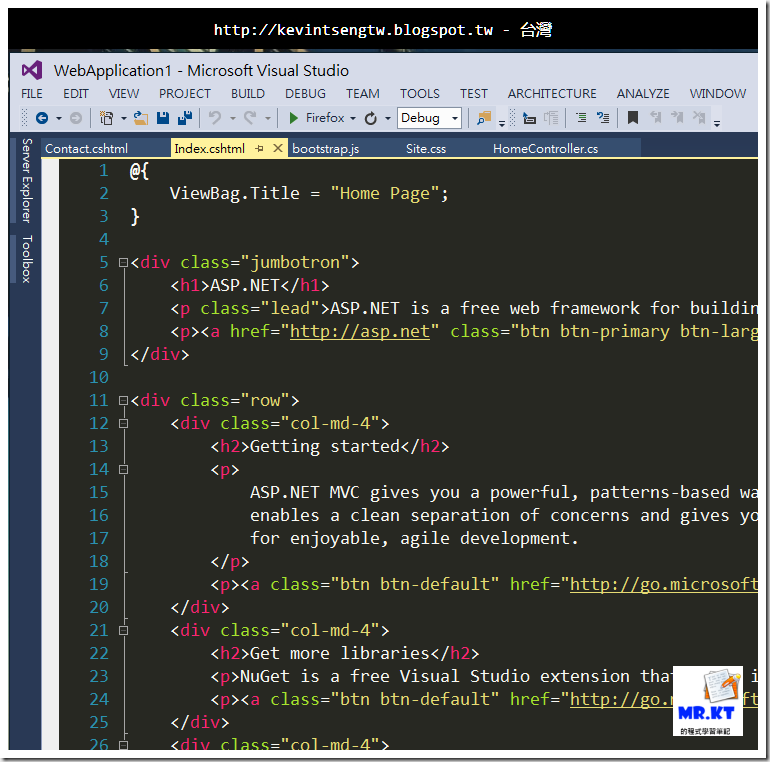The height and width of the screenshot is (762, 770).
Task: Collapse the p block on line 14
Action: (123, 469)
